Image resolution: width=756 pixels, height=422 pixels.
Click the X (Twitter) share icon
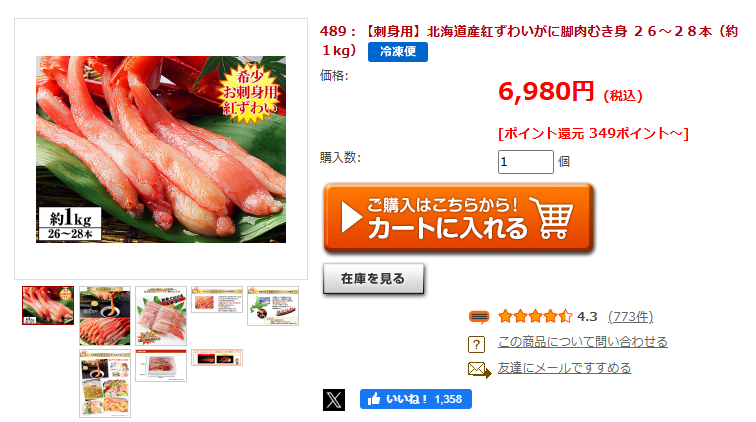coord(334,399)
